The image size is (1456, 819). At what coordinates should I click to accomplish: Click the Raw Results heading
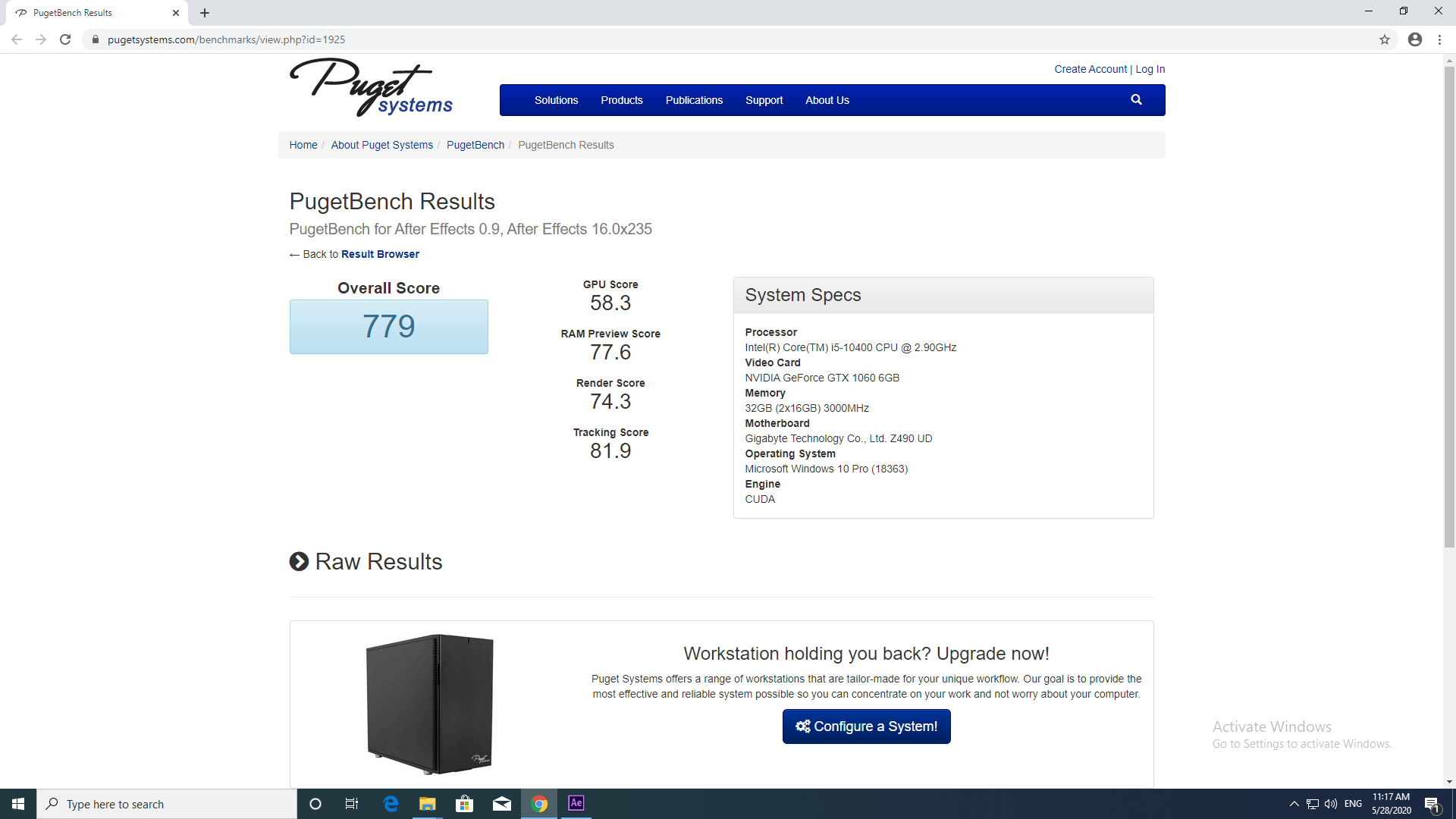[378, 562]
